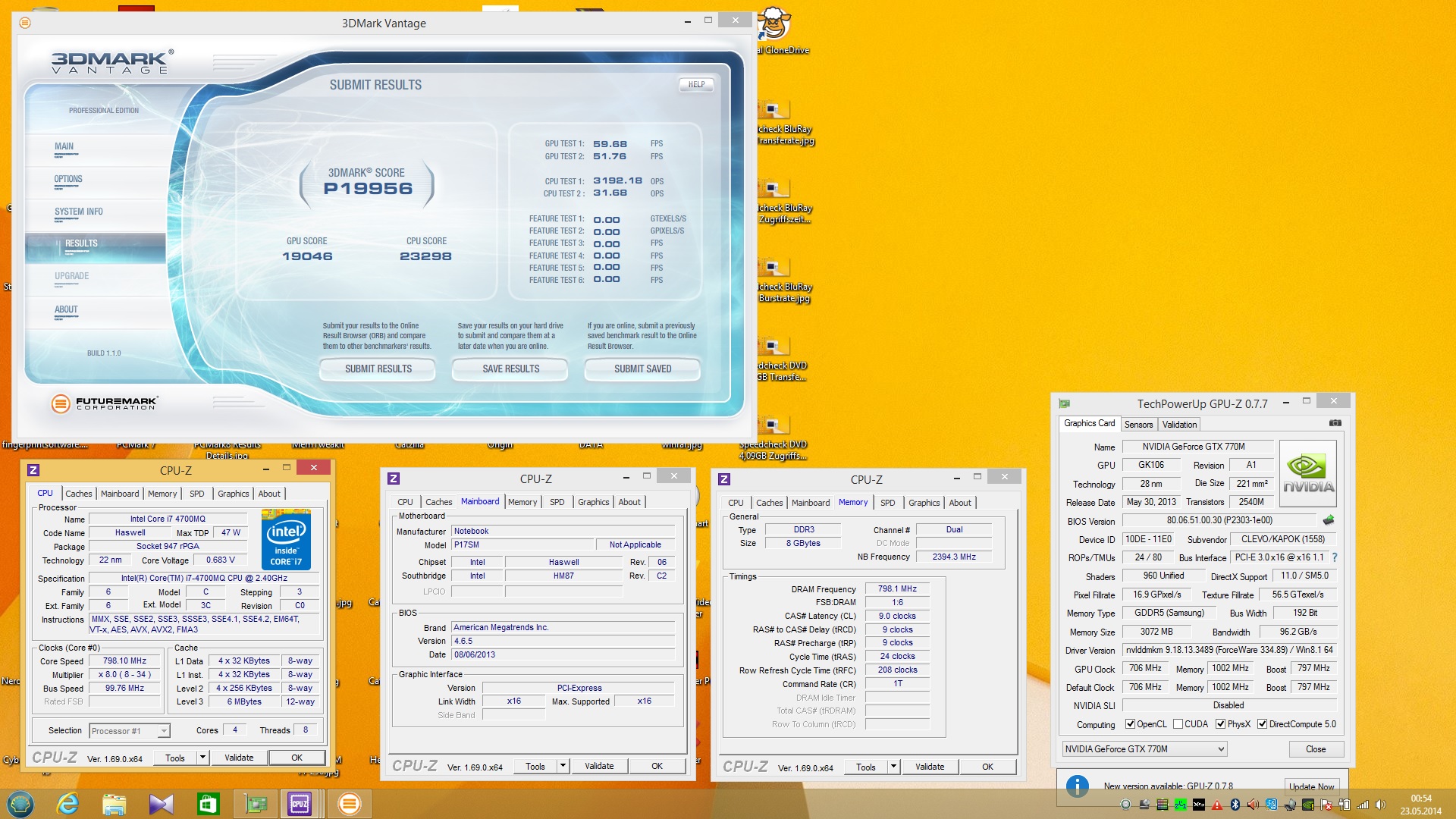Open Graphics tab in the left CPU-Z window
1456x819 pixels.
[233, 494]
